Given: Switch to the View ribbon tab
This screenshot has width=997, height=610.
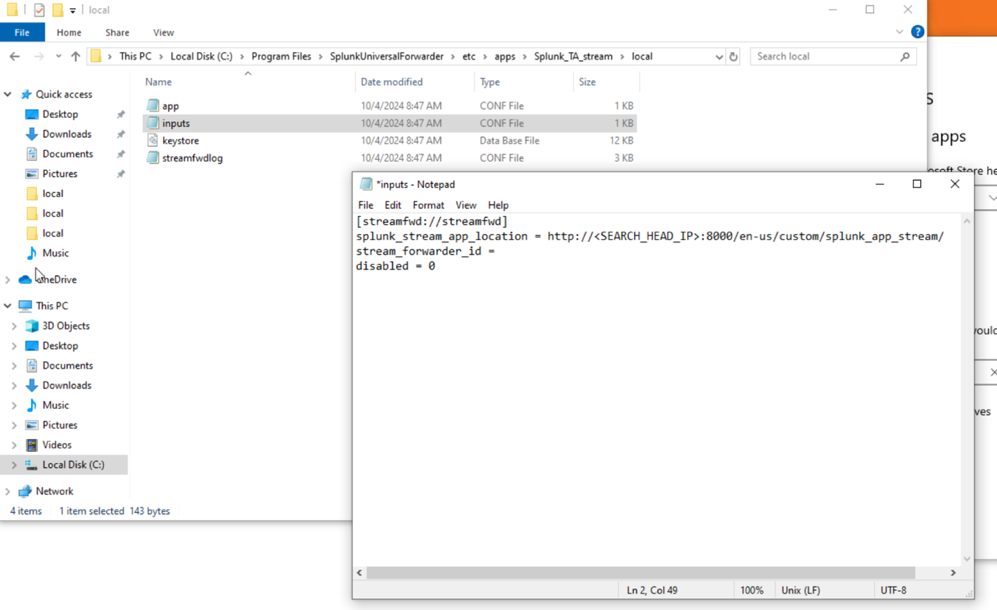Looking at the screenshot, I should point(163,31).
